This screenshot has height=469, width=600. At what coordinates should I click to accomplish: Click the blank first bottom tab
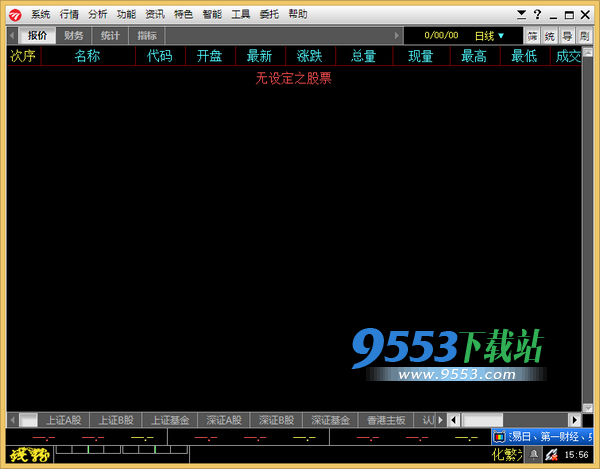(x=28, y=420)
